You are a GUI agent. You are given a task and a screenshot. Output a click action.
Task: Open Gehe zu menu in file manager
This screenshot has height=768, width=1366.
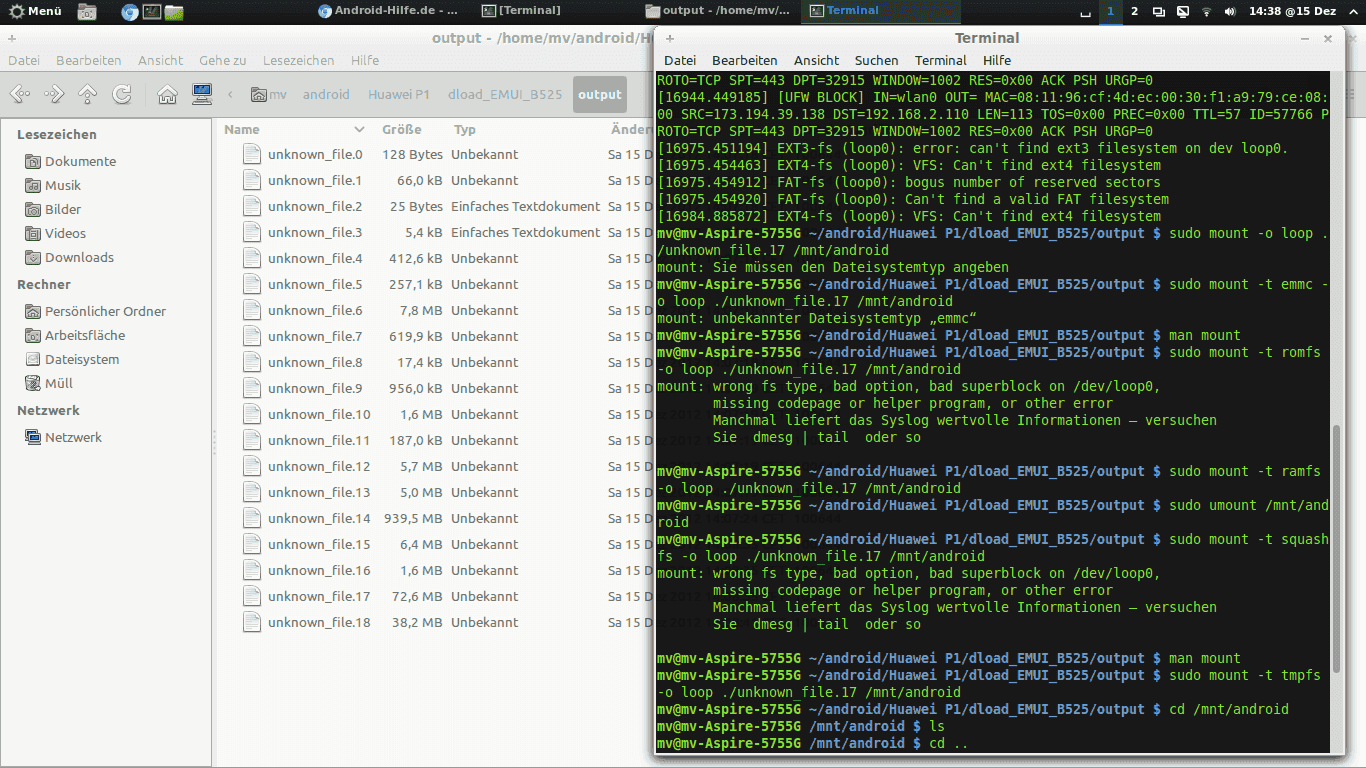pyautogui.click(x=222, y=60)
